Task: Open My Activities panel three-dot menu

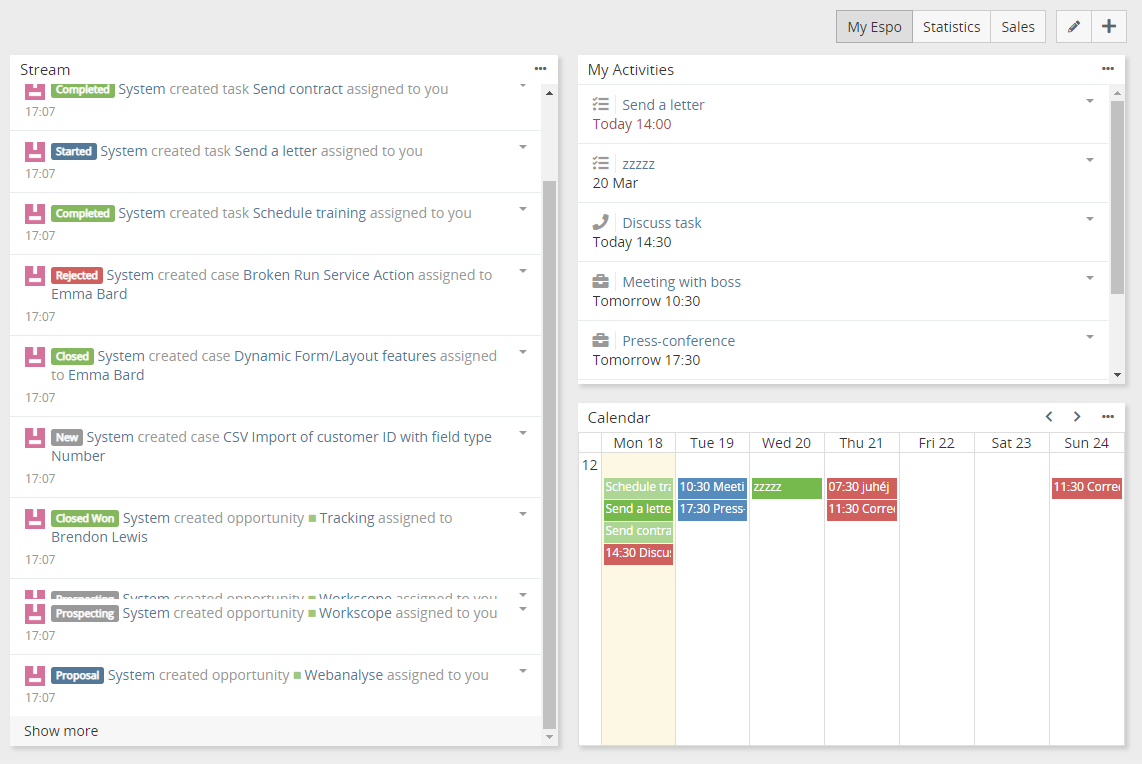Action: point(1108,69)
